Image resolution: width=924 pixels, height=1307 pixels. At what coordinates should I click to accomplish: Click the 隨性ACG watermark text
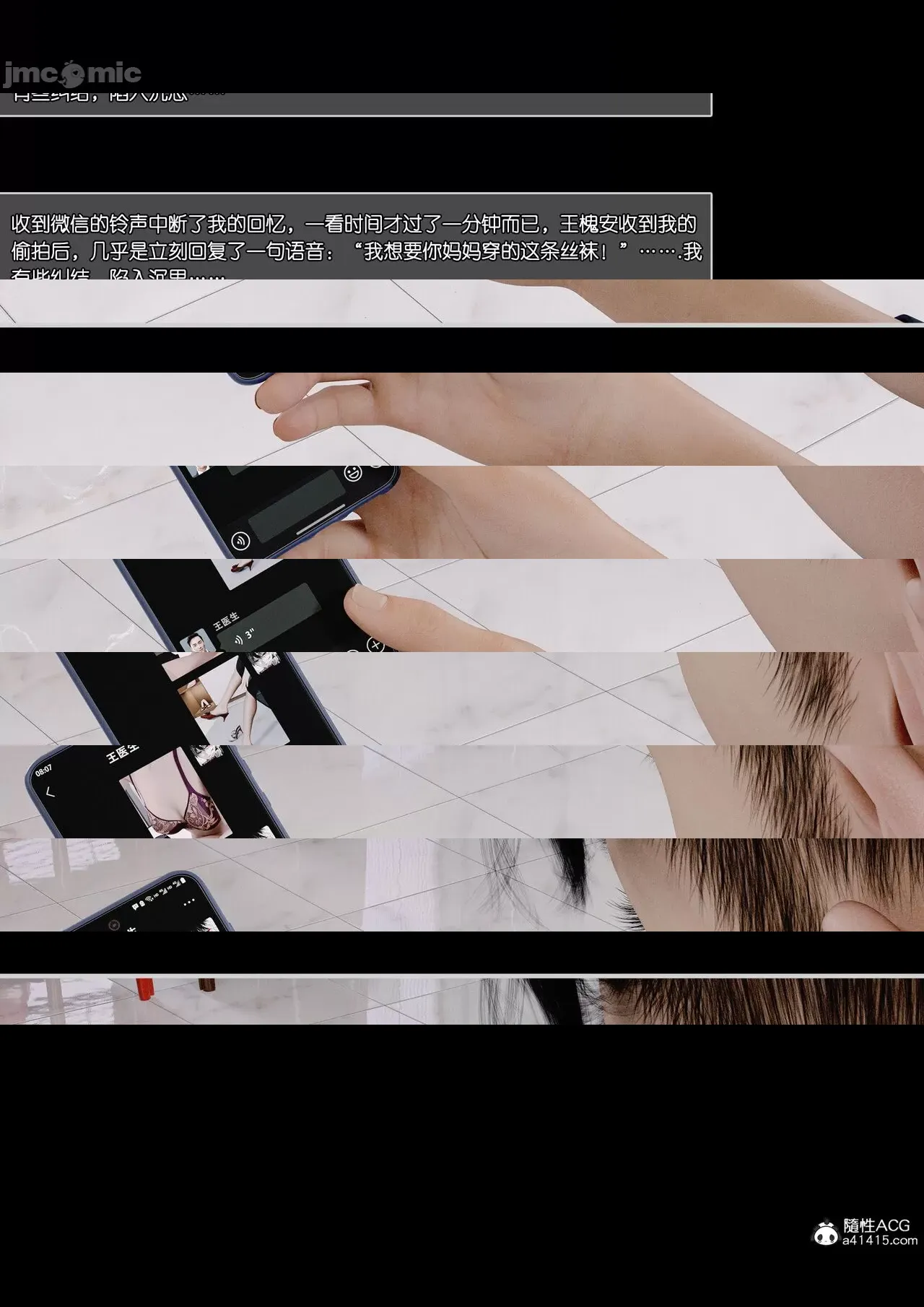pyautogui.click(x=876, y=1225)
